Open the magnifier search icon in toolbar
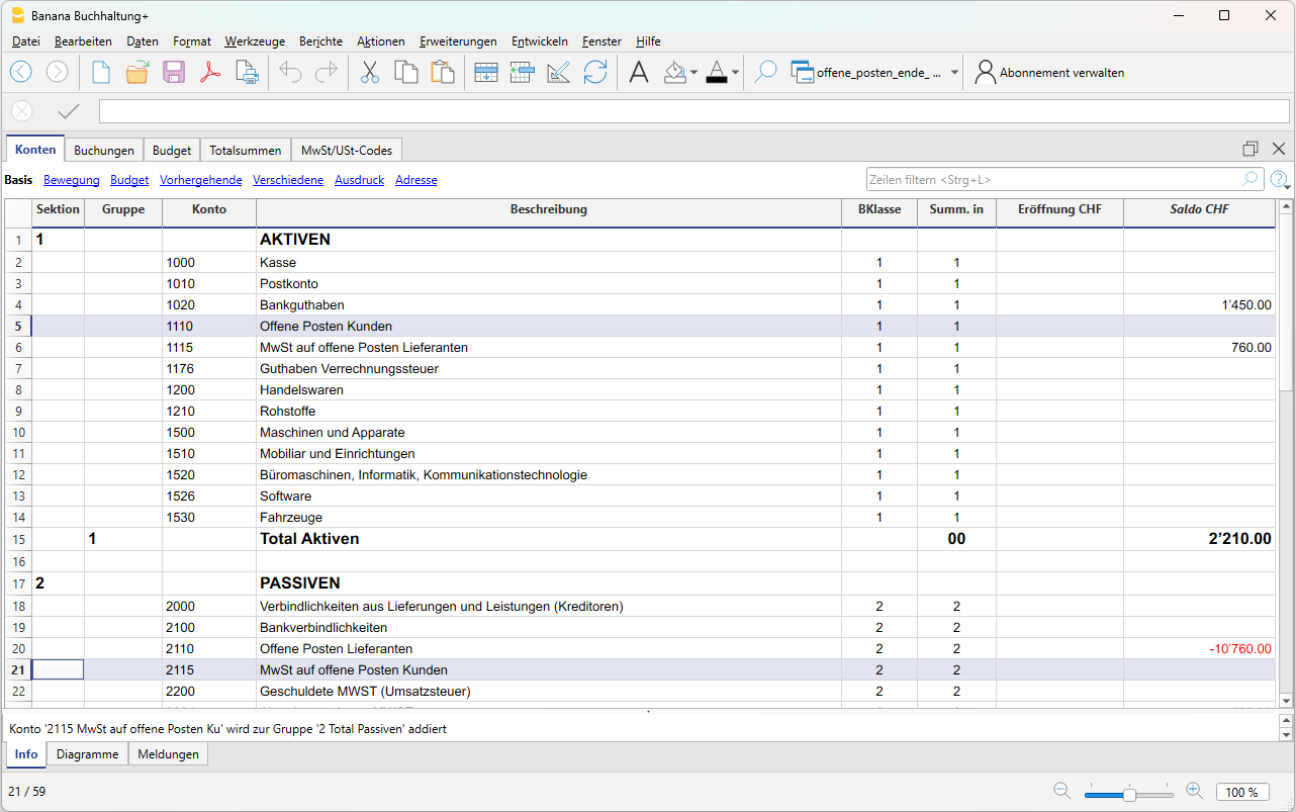The image size is (1296, 812). tap(765, 72)
